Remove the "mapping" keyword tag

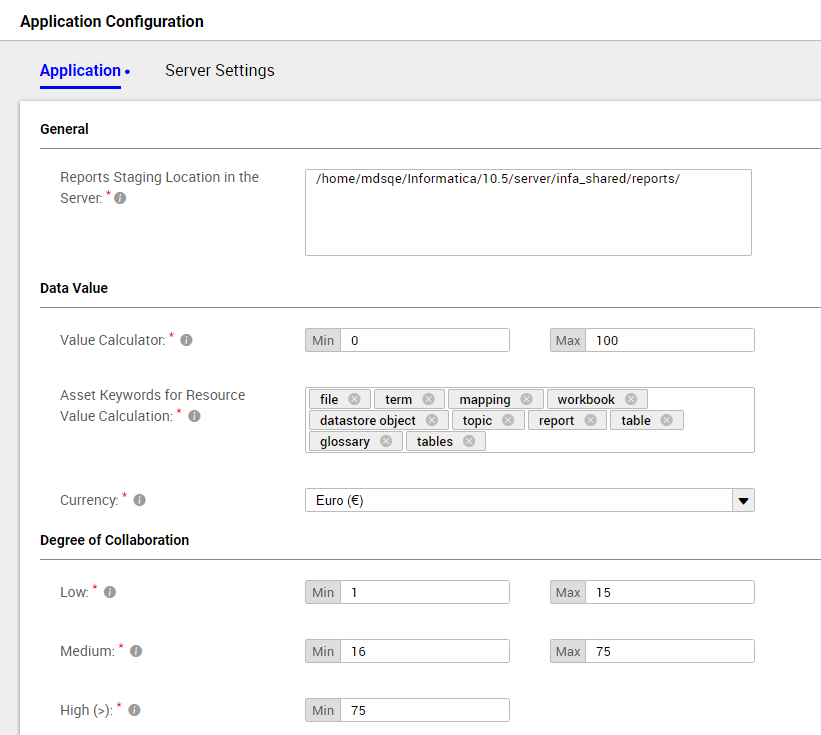527,399
